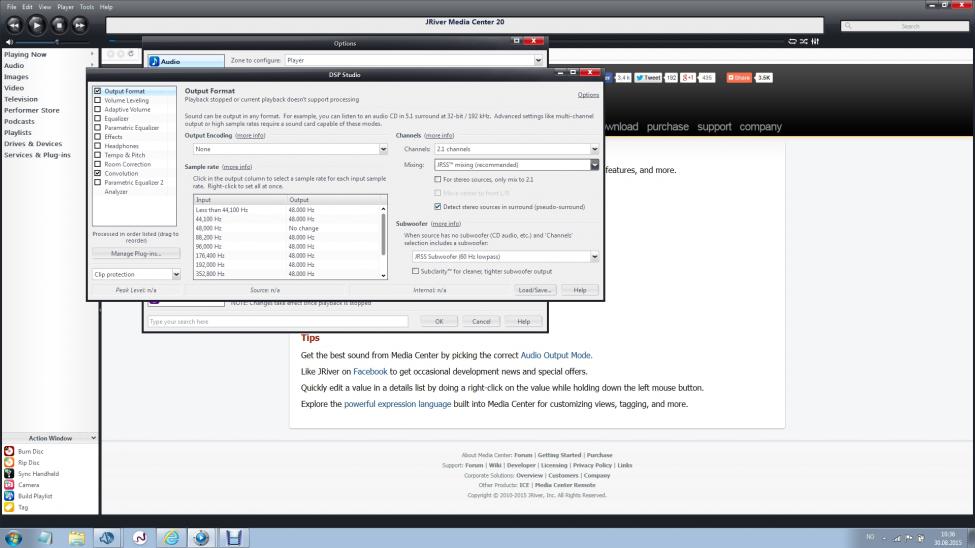Open Internet Explorer from the taskbar
This screenshot has height=548, width=975.
[x=171, y=538]
